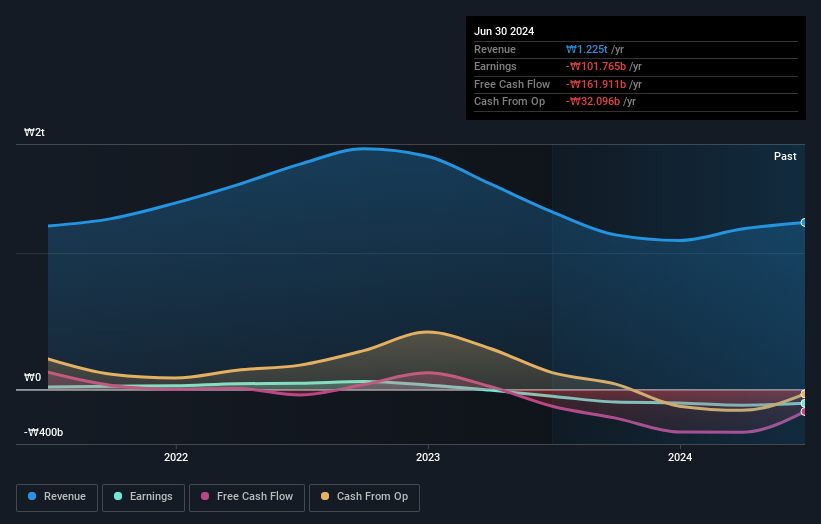Click the 2023 axis label
Screen dimensions: 821x524
click(x=428, y=457)
